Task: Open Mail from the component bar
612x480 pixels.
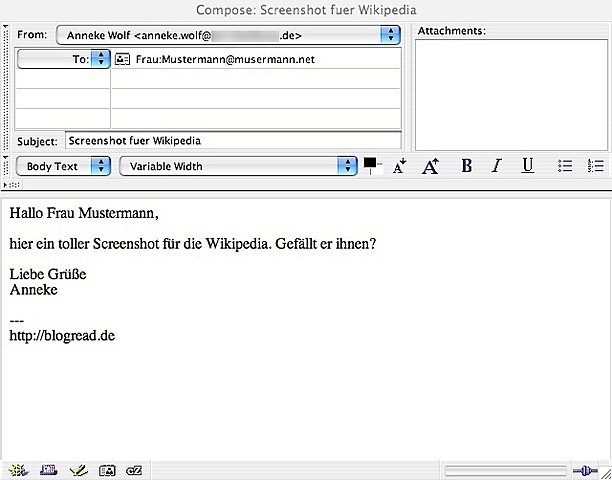Action: (48, 470)
